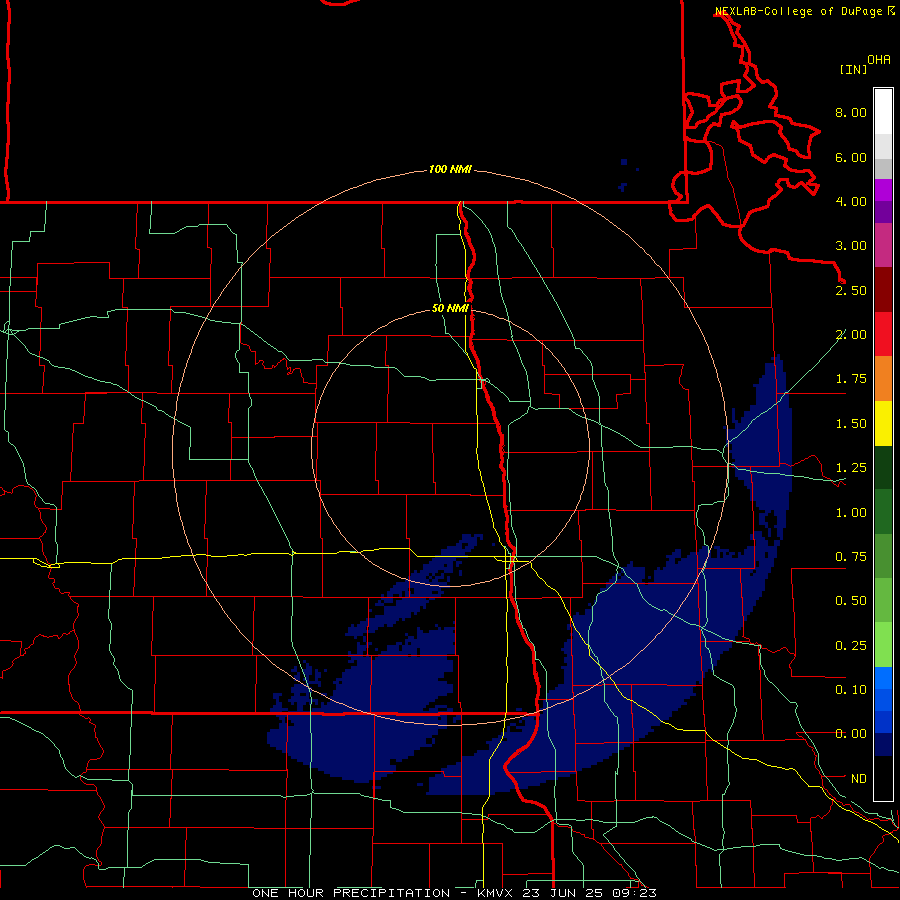Click the 0.50 legend value
This screenshot has width=900, height=900.
pos(851,601)
